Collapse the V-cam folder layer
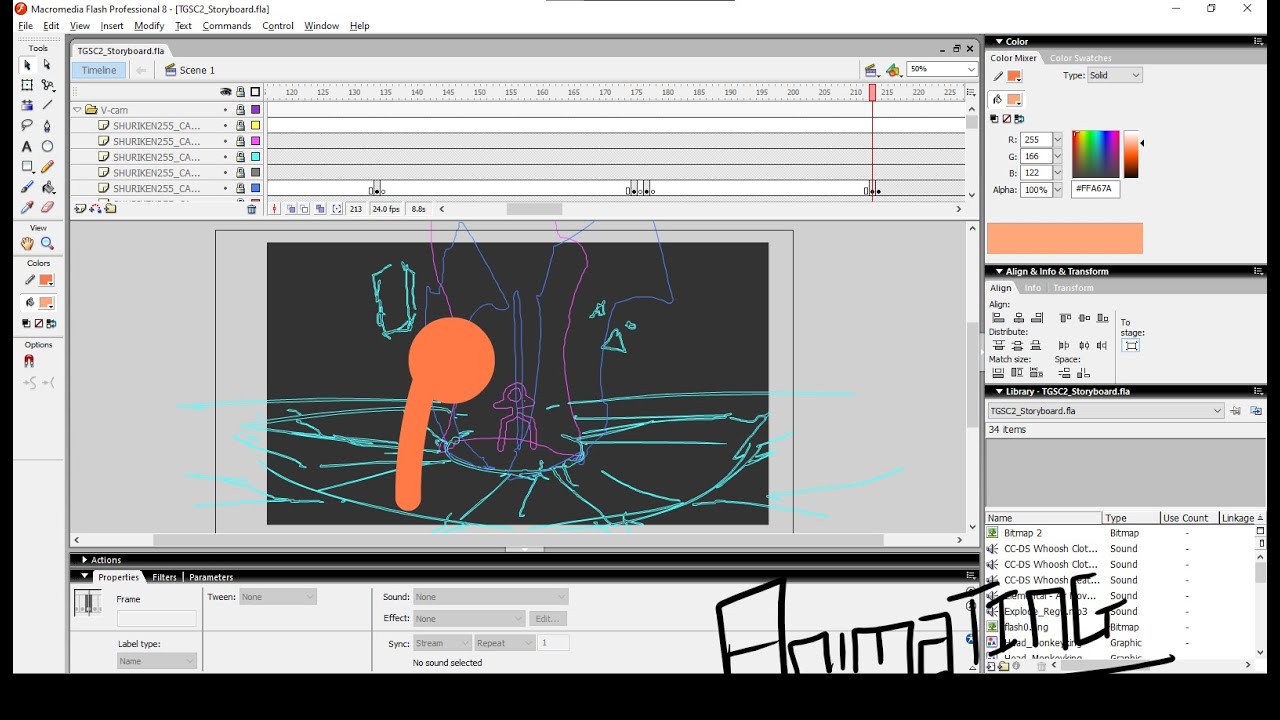1280x720 pixels. tap(77, 110)
